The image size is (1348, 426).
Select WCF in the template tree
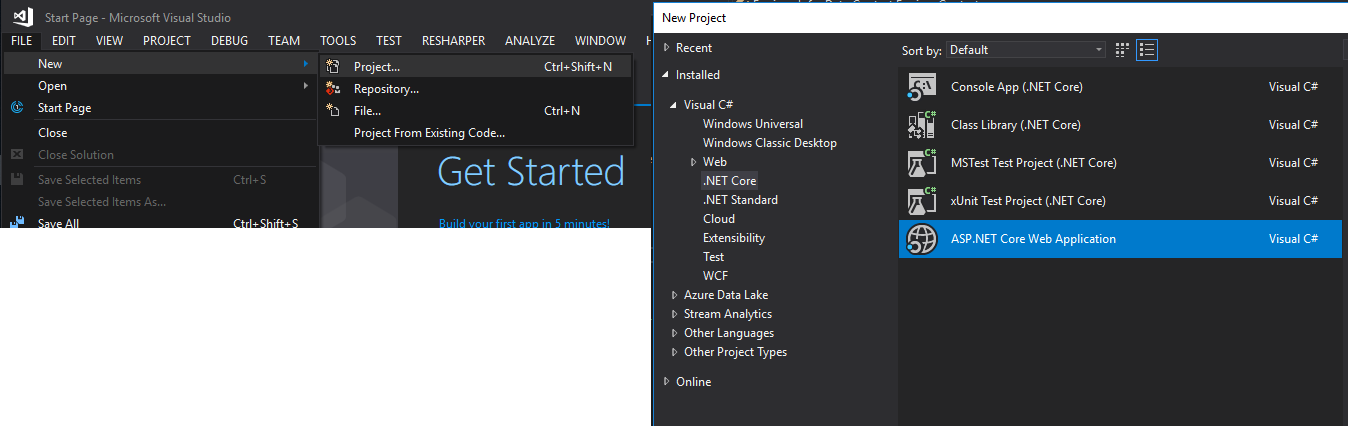pos(716,276)
